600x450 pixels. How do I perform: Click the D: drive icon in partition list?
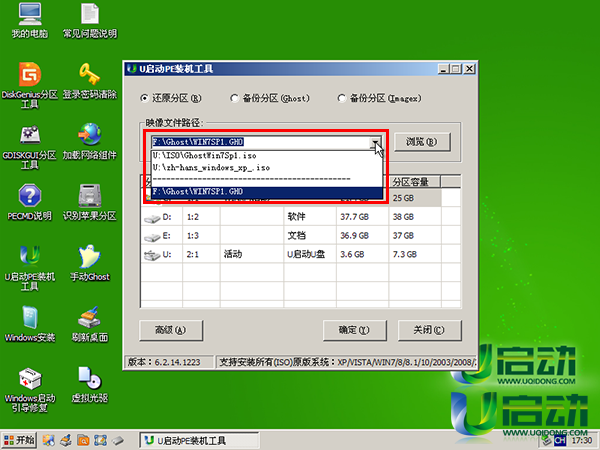click(x=152, y=218)
